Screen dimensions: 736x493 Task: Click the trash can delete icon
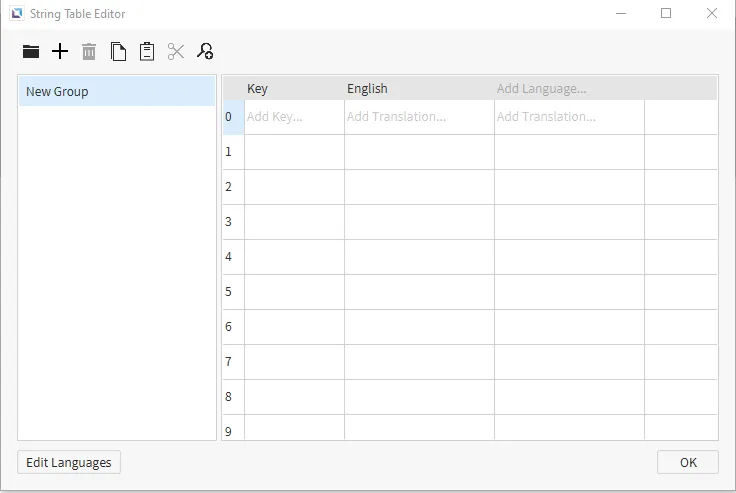coord(89,52)
